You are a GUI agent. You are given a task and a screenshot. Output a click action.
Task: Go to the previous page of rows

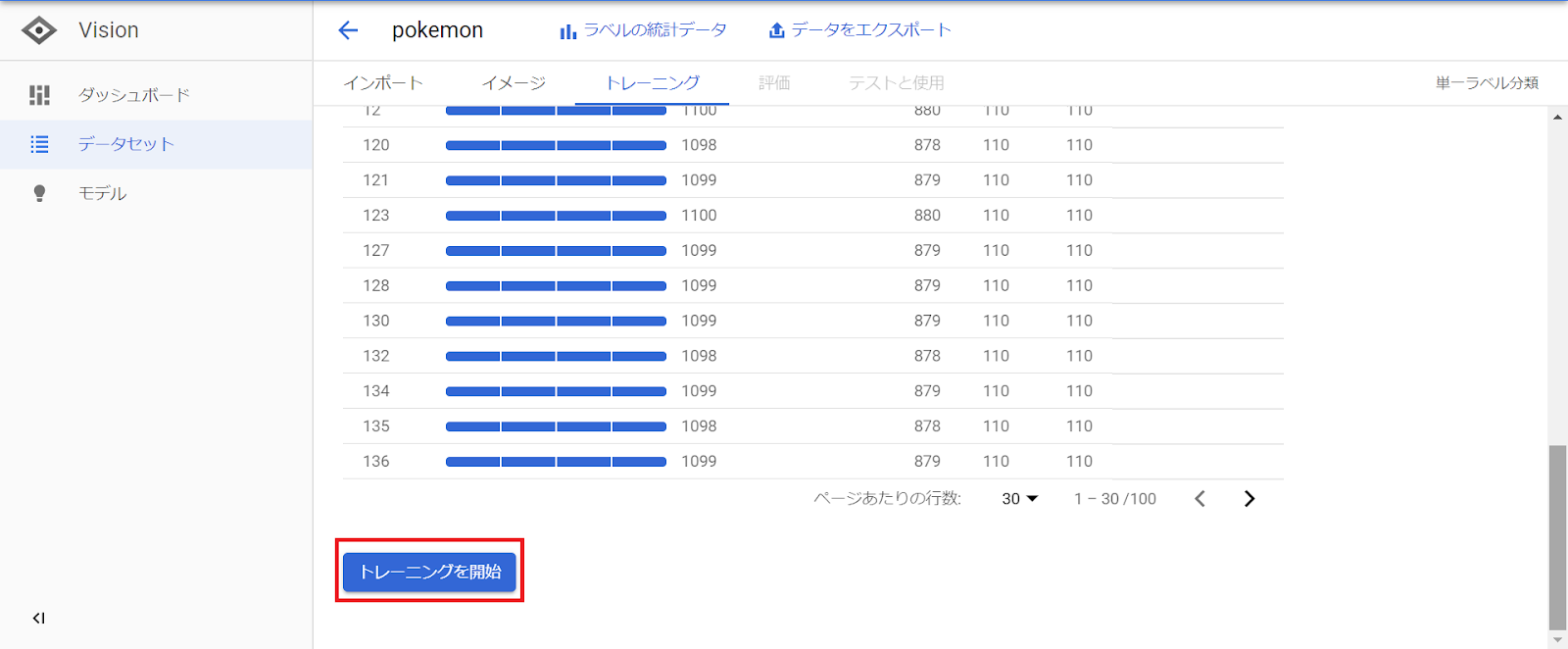click(x=1200, y=499)
